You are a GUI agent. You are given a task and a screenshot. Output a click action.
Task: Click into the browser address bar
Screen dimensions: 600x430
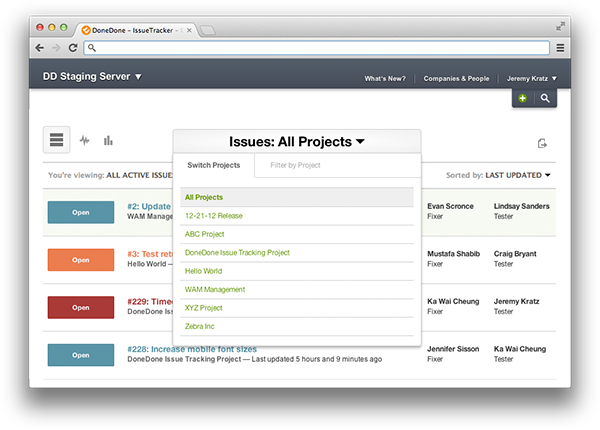point(317,48)
